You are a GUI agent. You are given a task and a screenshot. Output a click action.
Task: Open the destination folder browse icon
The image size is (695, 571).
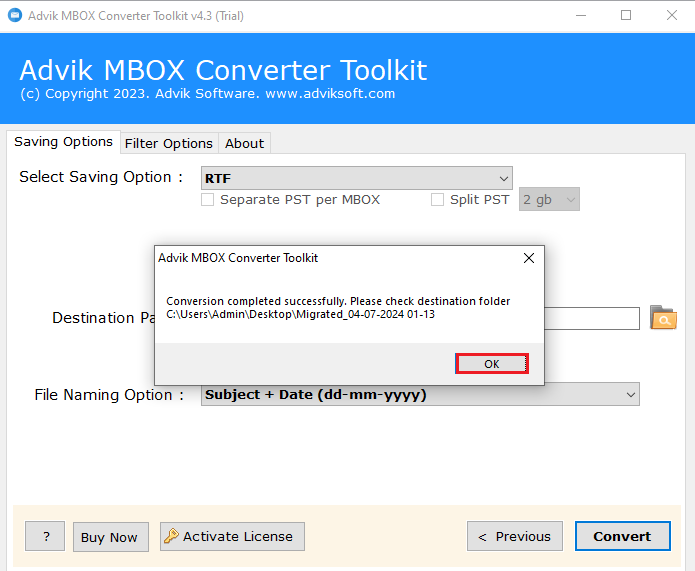(x=663, y=317)
